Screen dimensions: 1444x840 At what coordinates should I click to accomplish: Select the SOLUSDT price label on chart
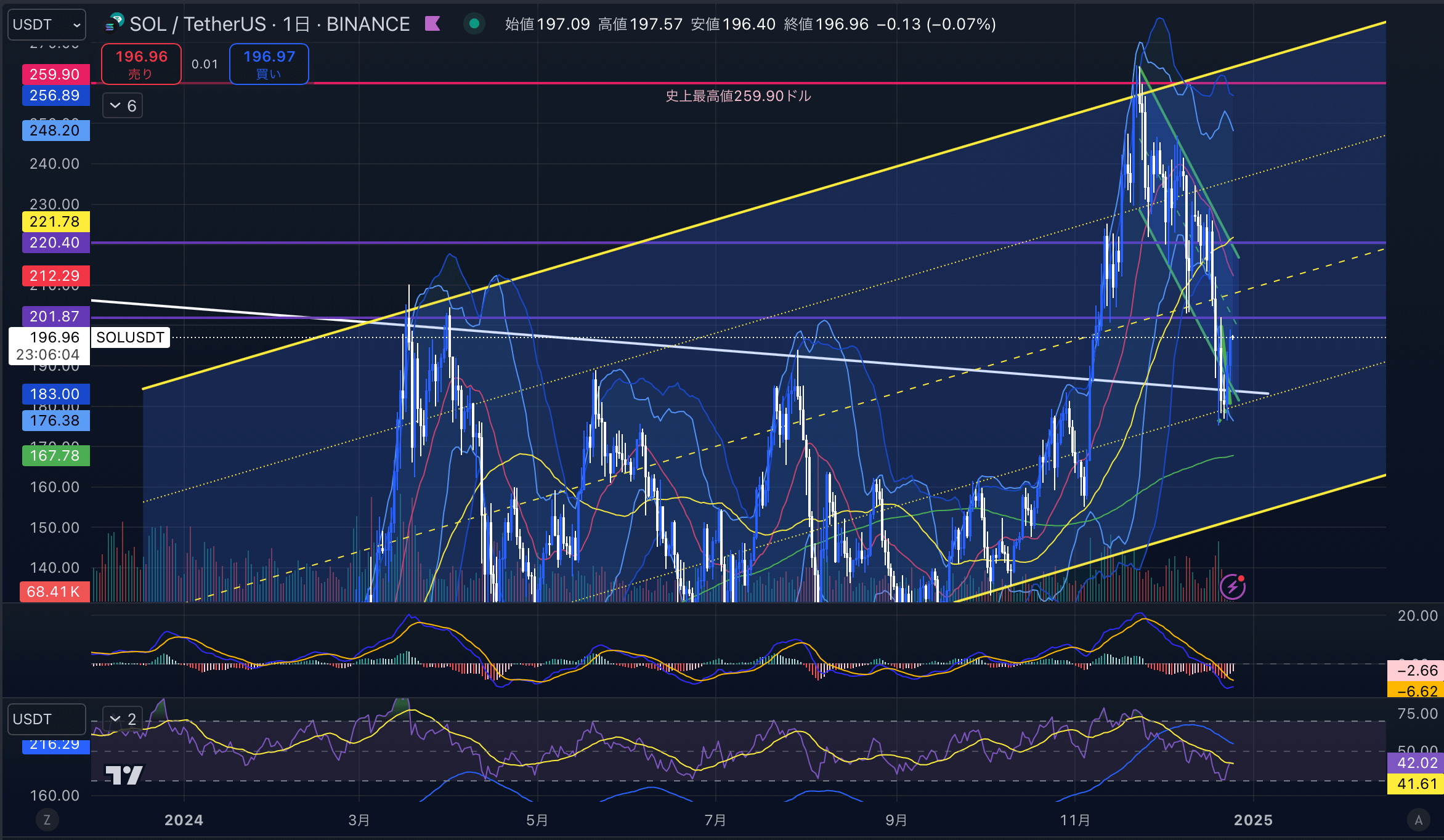tap(130, 337)
